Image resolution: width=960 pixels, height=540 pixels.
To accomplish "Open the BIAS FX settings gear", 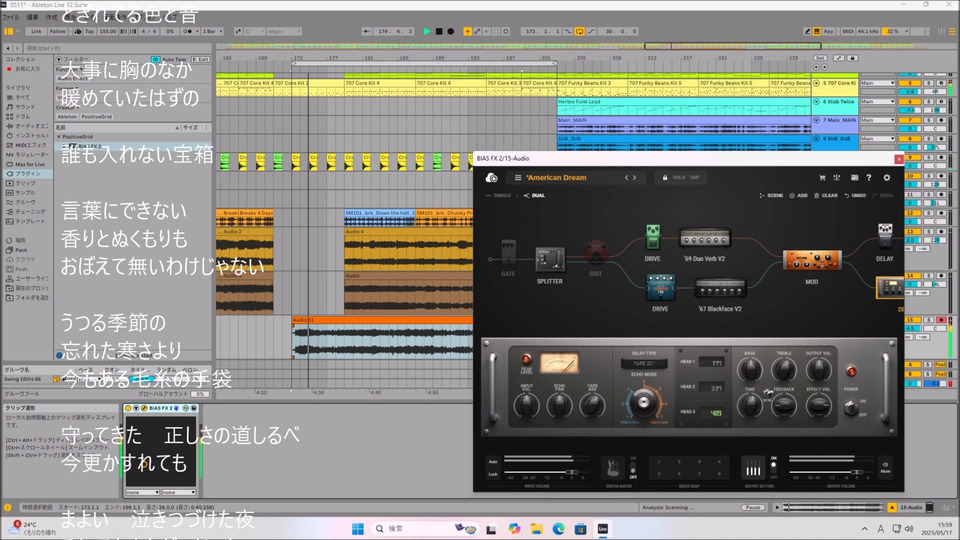I will point(887,178).
